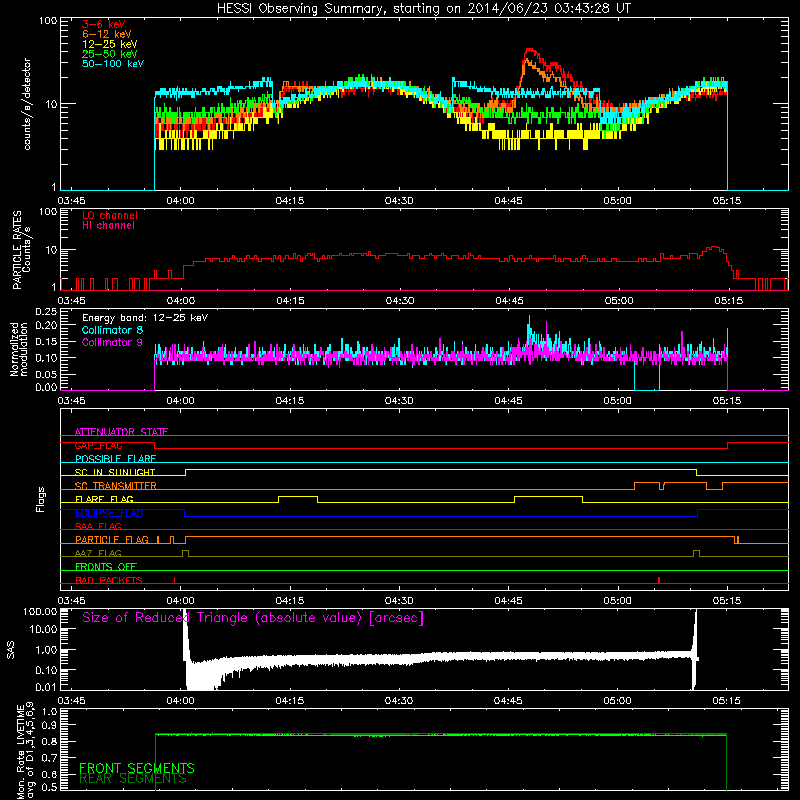Click the POSSIBLE_FLARE flag label

115,459
